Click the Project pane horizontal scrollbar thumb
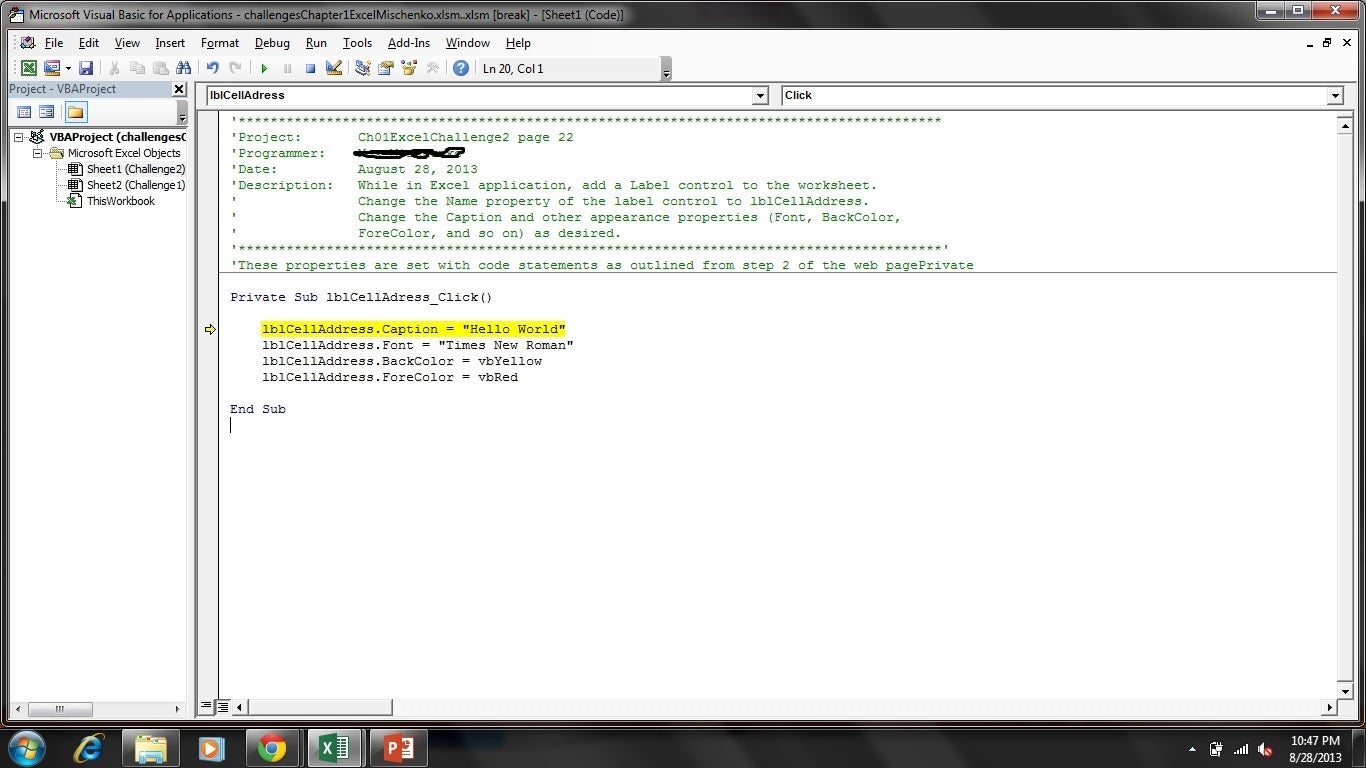 [60, 709]
